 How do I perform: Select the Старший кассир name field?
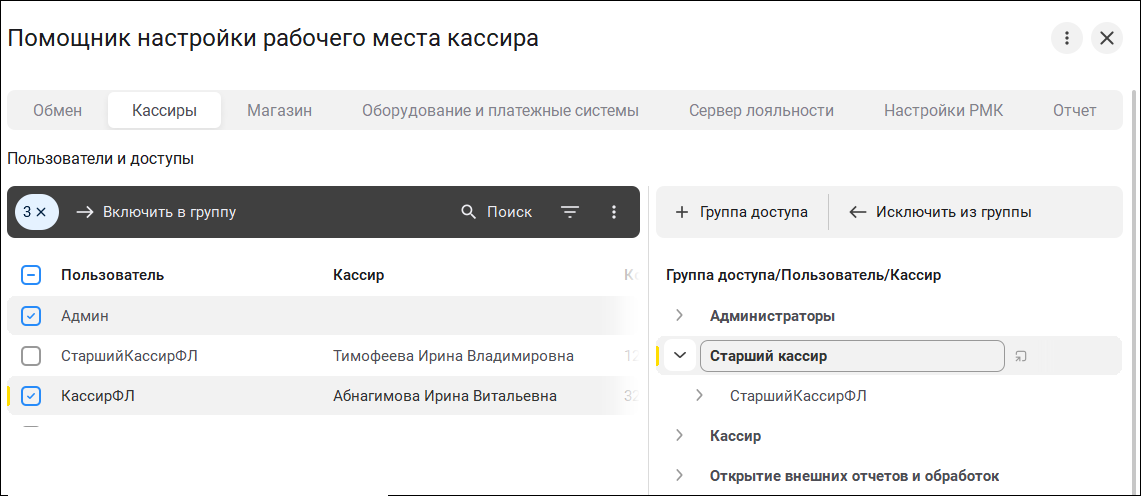point(852,356)
